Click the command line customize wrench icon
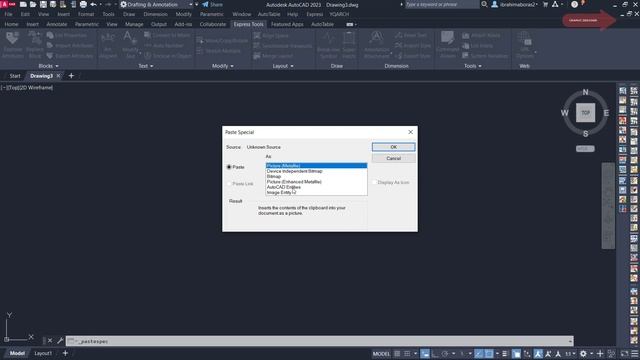Viewport: 640px width, 360px height. pyautogui.click(x=60, y=340)
